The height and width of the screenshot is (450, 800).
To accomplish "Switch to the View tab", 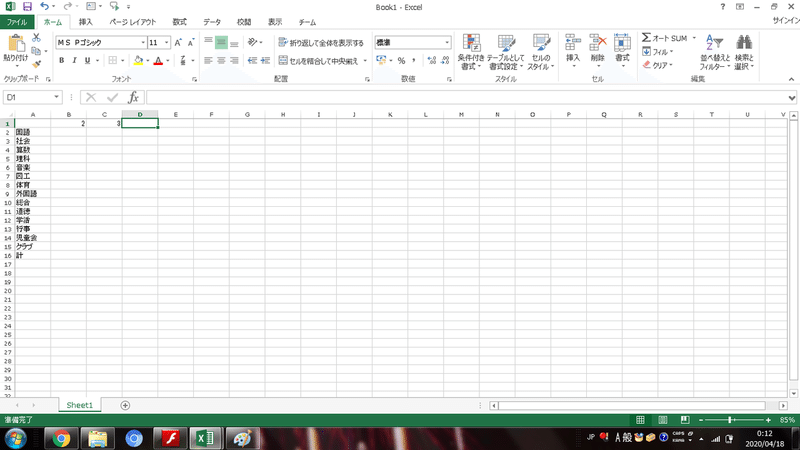I will [x=275, y=22].
